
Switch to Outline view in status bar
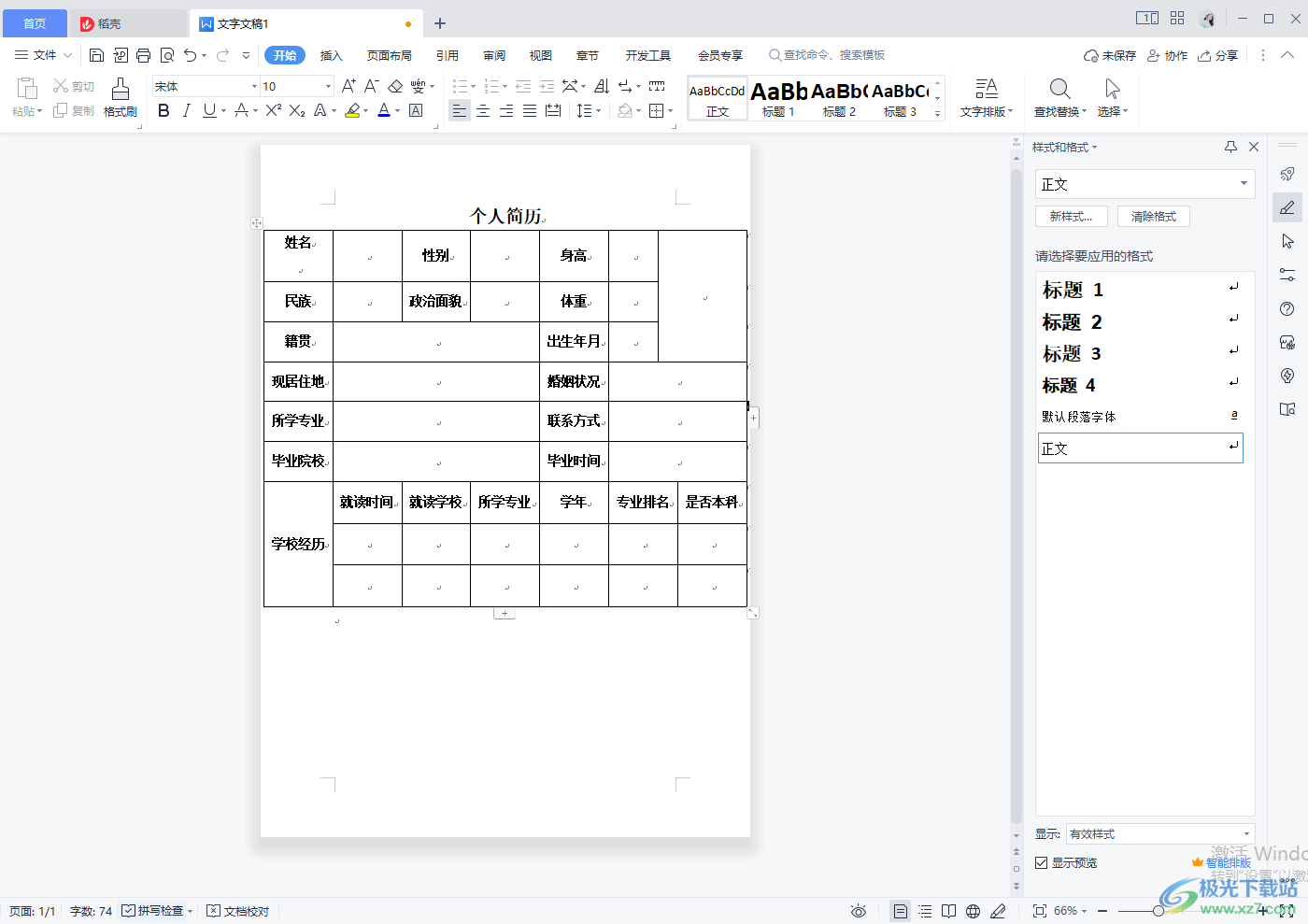(925, 911)
